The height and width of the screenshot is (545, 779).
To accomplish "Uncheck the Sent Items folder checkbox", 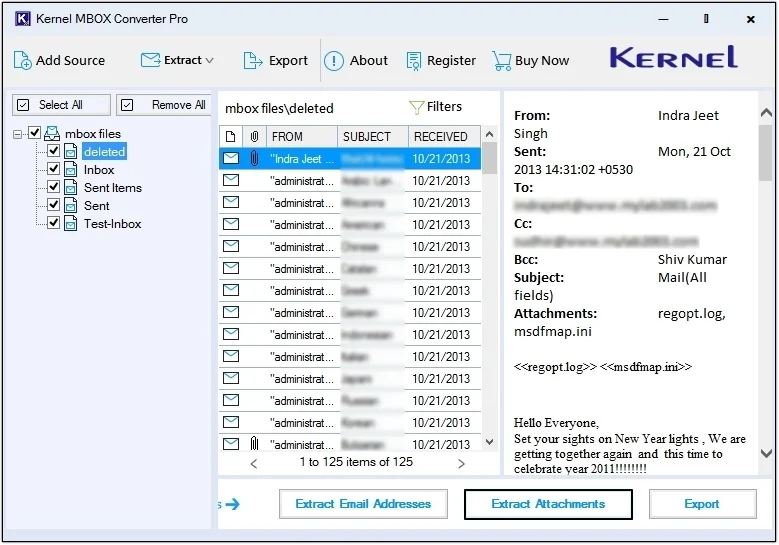I will point(54,187).
